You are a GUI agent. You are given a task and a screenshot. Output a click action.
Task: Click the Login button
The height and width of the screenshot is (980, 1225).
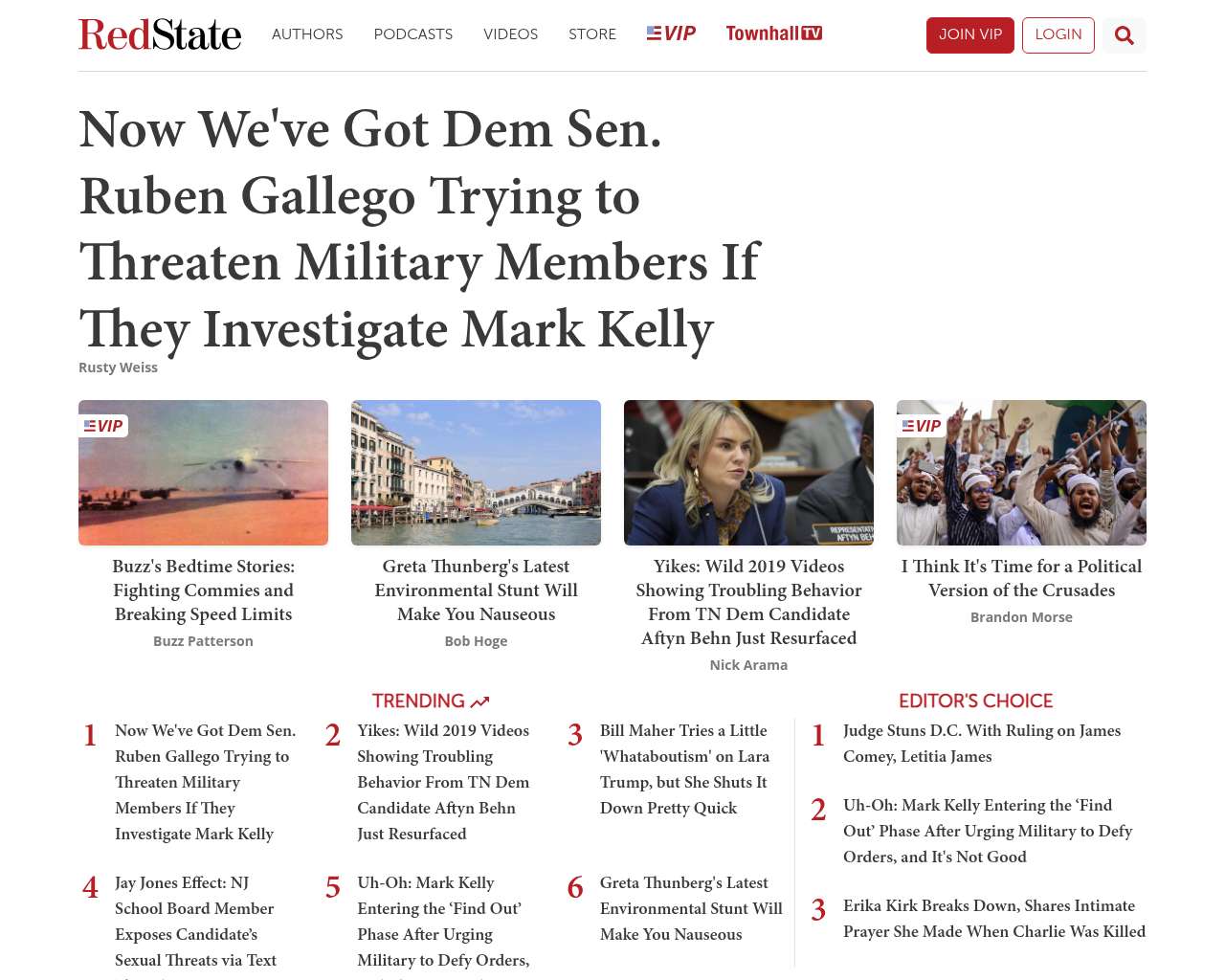coord(1058,35)
